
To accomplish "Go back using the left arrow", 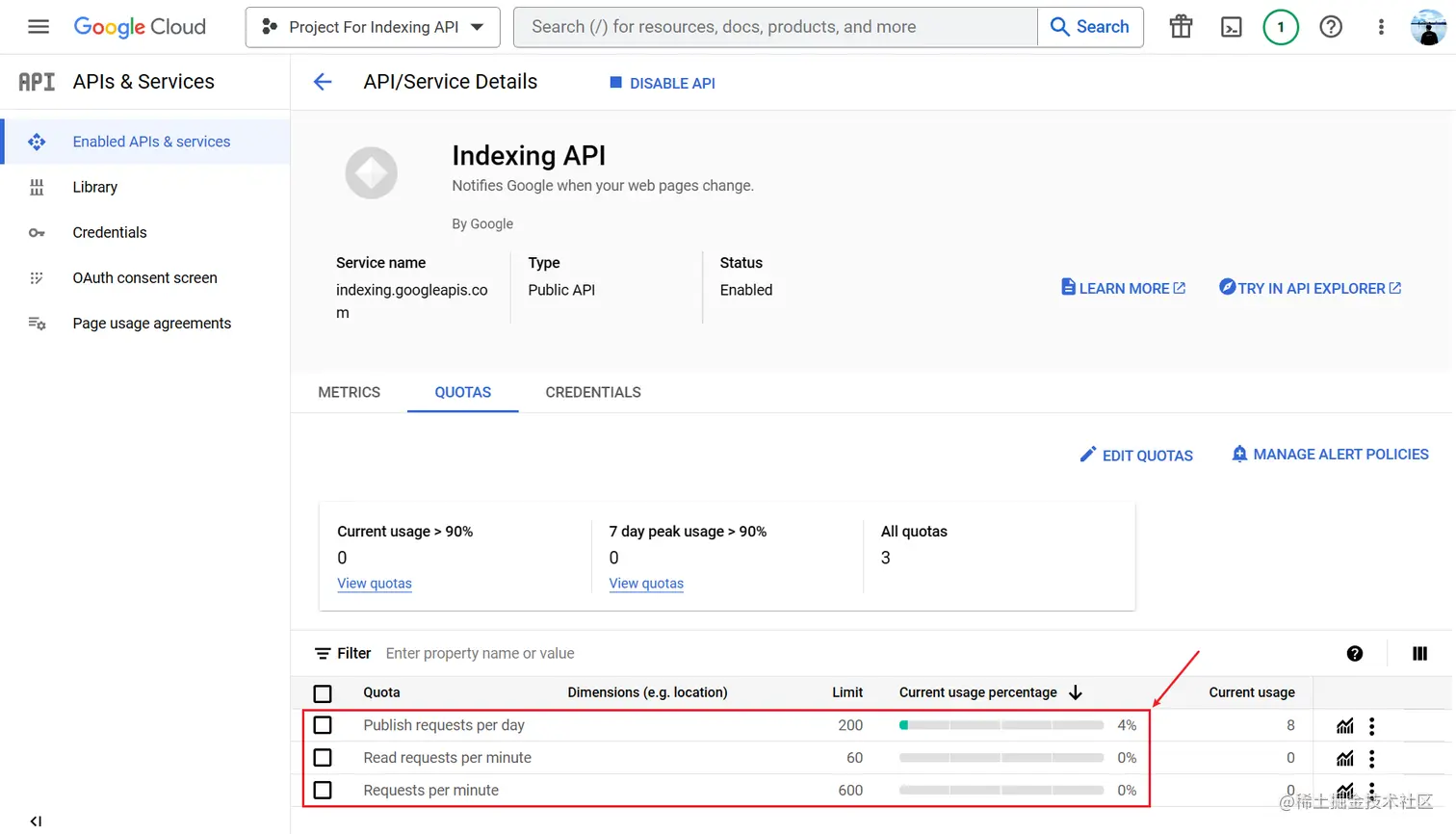I will click(323, 82).
